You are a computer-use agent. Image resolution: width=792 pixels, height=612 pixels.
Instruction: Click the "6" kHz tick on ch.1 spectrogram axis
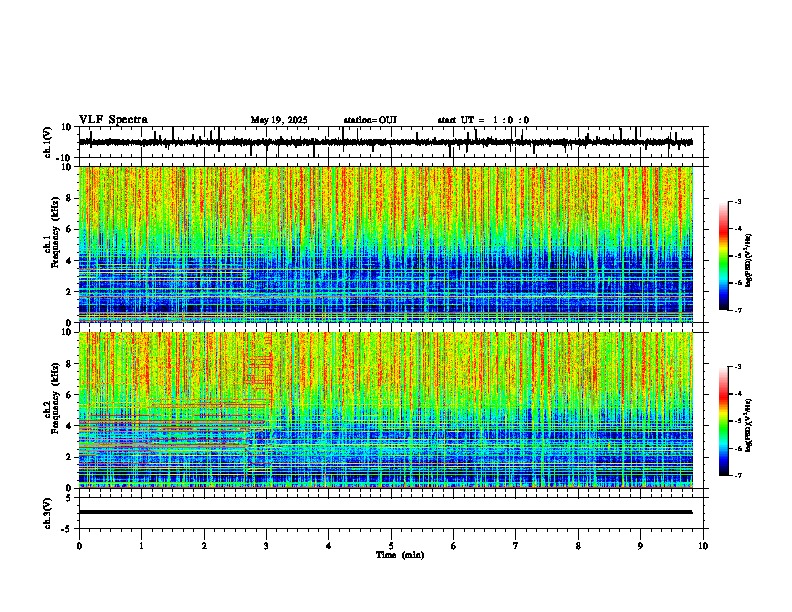click(x=70, y=229)
